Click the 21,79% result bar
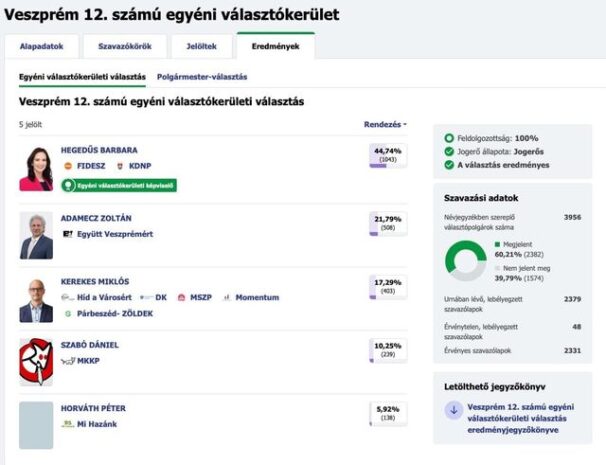 click(388, 224)
